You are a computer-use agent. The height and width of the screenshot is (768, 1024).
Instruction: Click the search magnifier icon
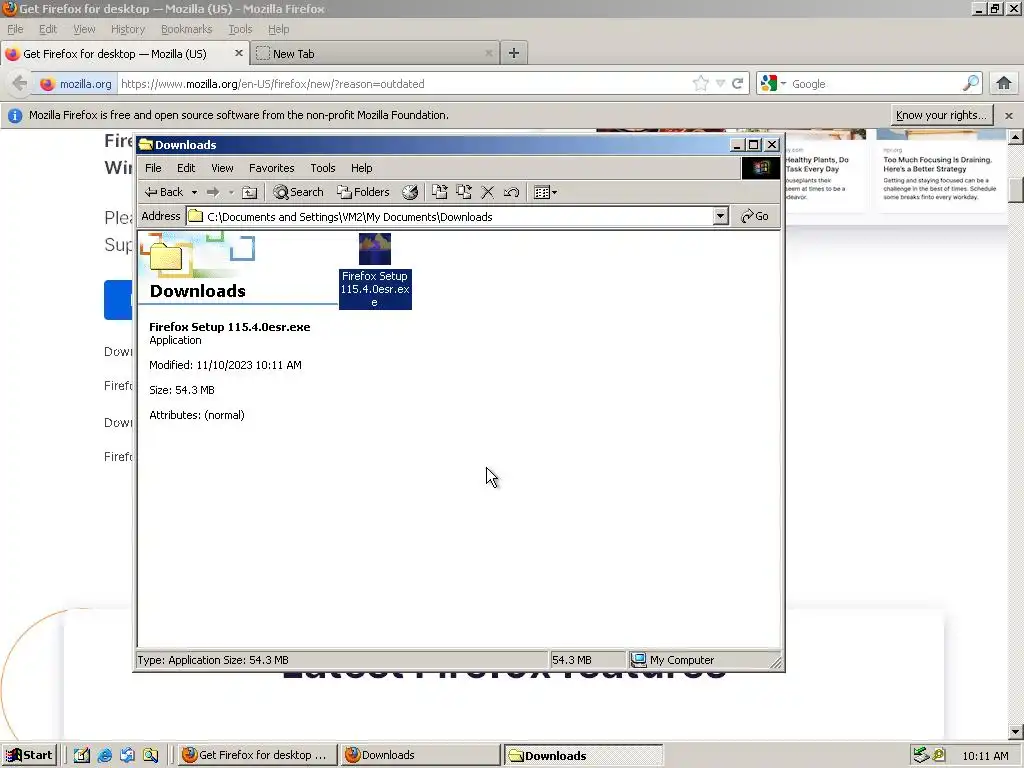971,83
